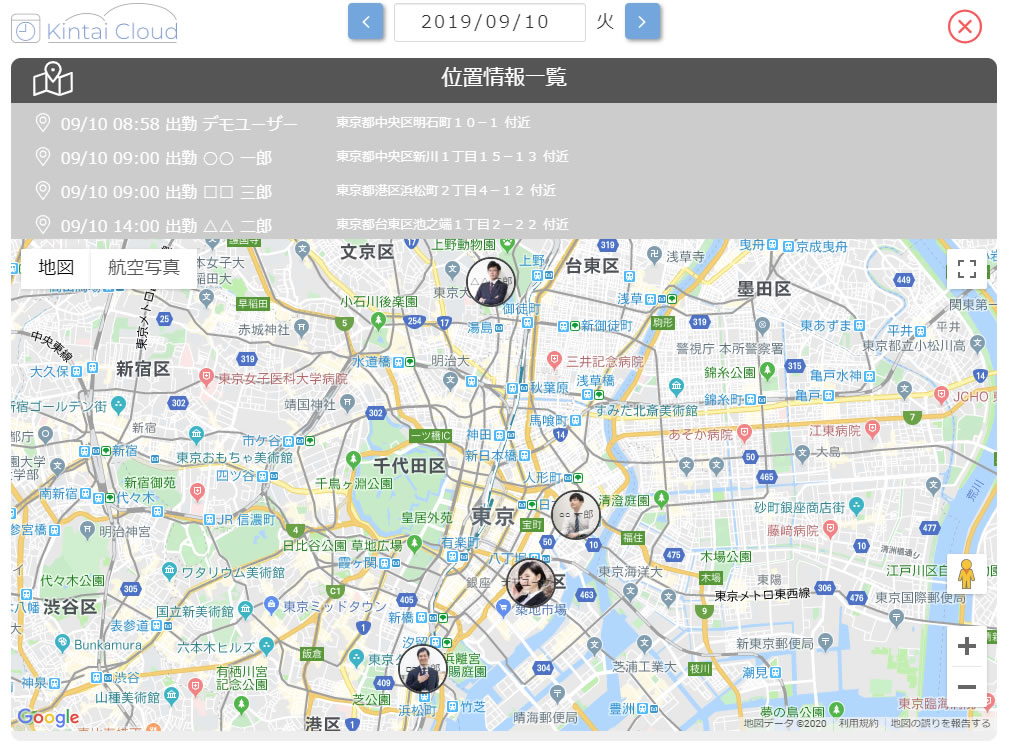Select the 09:00 ○○ 一郎 attendance entry

[166, 158]
